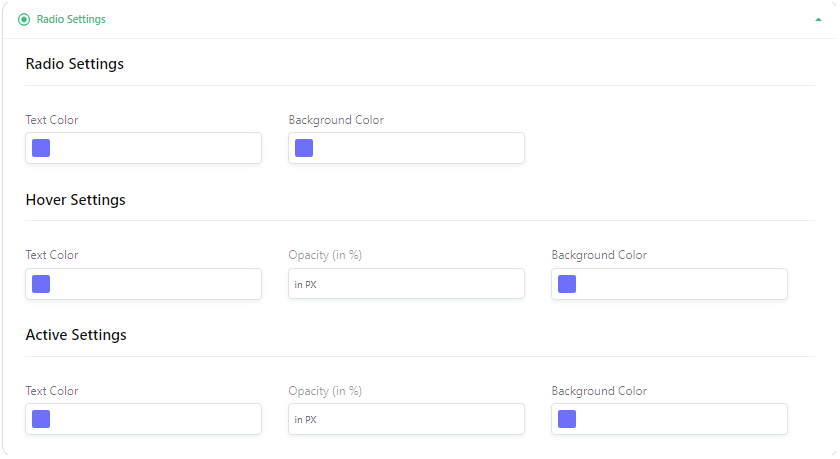This screenshot has width=840, height=459.
Task: Focus the Active Settings Text Color field
Action: pos(144,419)
